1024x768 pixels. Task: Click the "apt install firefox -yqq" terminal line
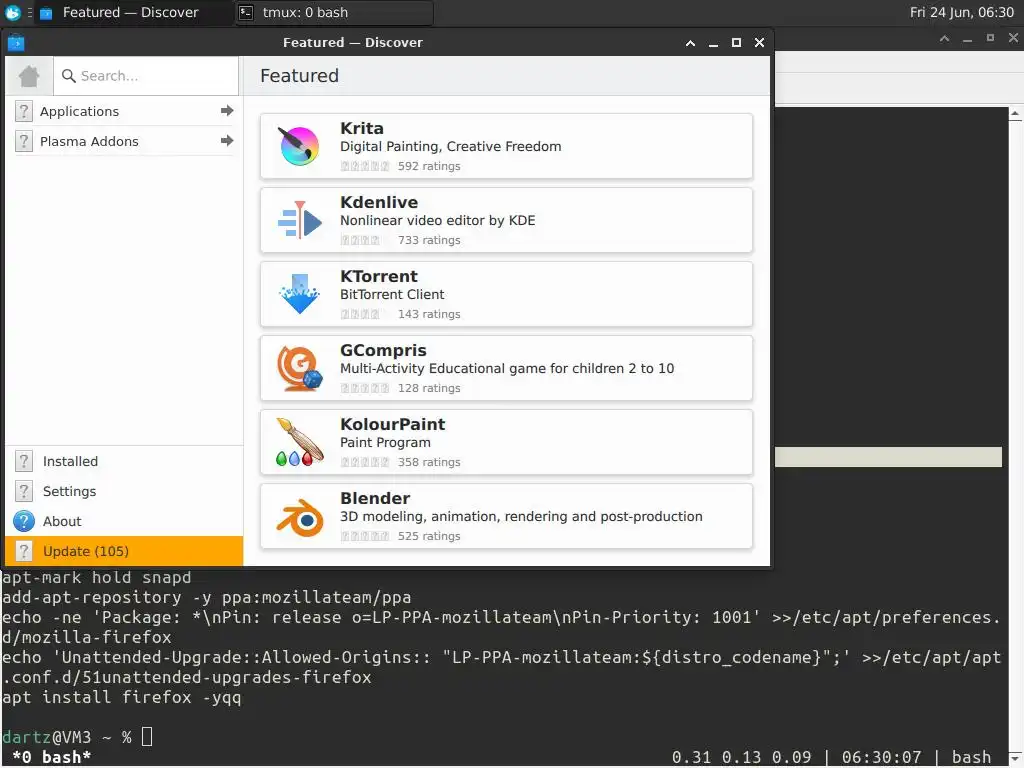click(121, 697)
